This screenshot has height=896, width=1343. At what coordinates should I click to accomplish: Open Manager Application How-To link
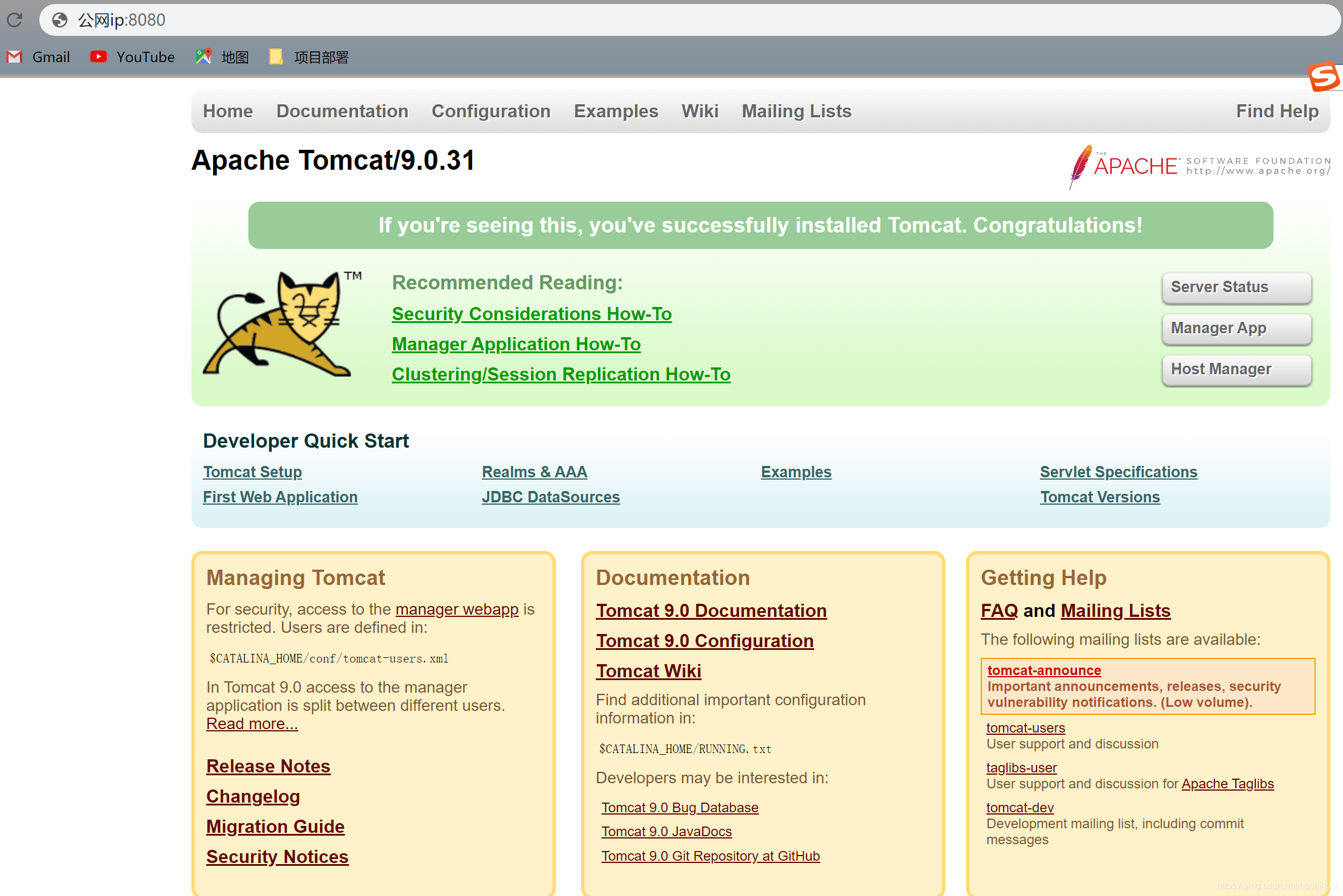pyautogui.click(x=516, y=344)
